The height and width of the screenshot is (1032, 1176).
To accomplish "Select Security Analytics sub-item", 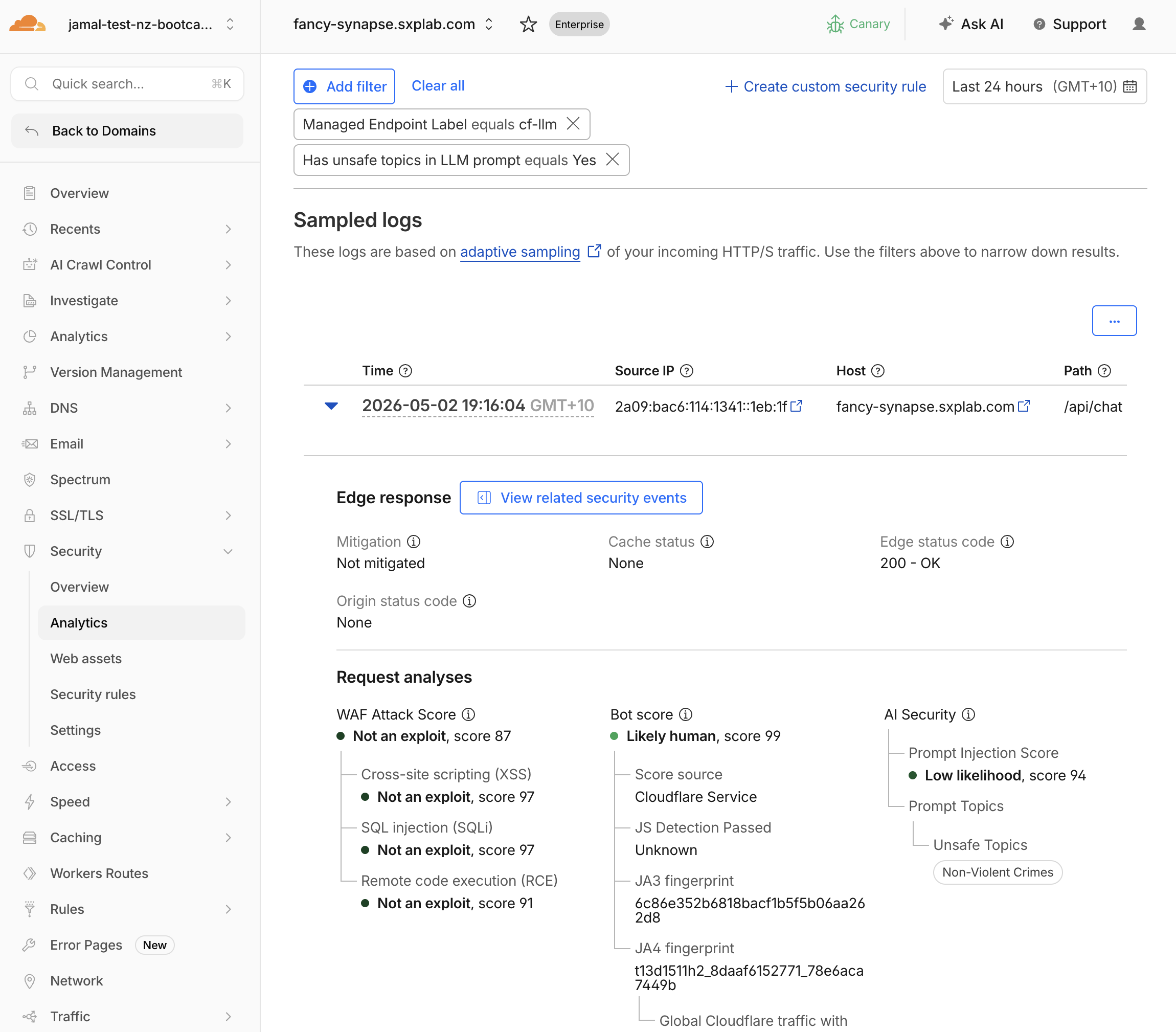I will coord(141,622).
